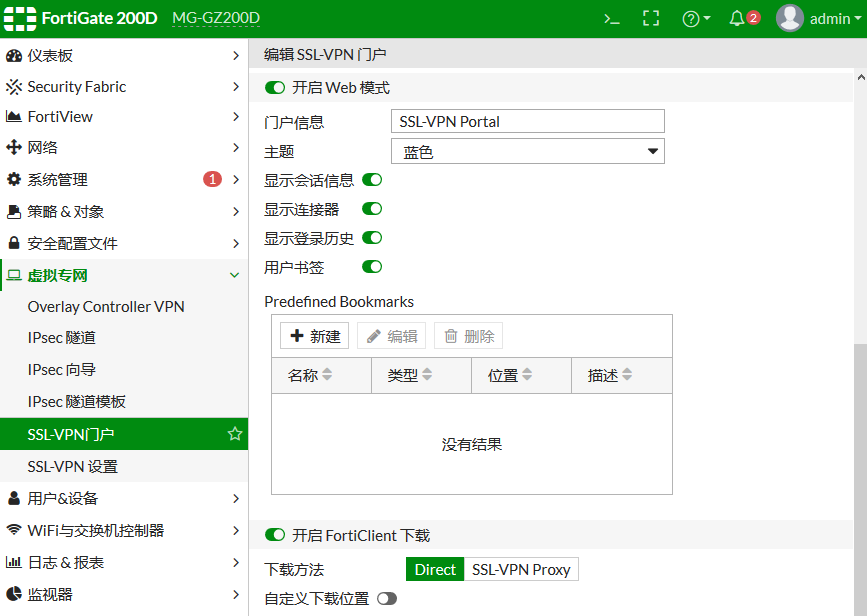
Task: Click the monitor pie-chart icon
Action: tap(14, 594)
